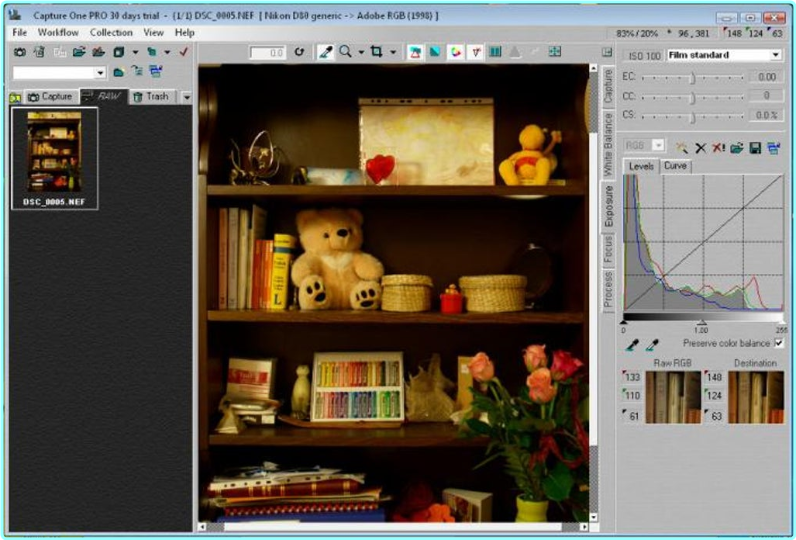
Task: Click the CS saturation slider handle
Action: pos(692,116)
